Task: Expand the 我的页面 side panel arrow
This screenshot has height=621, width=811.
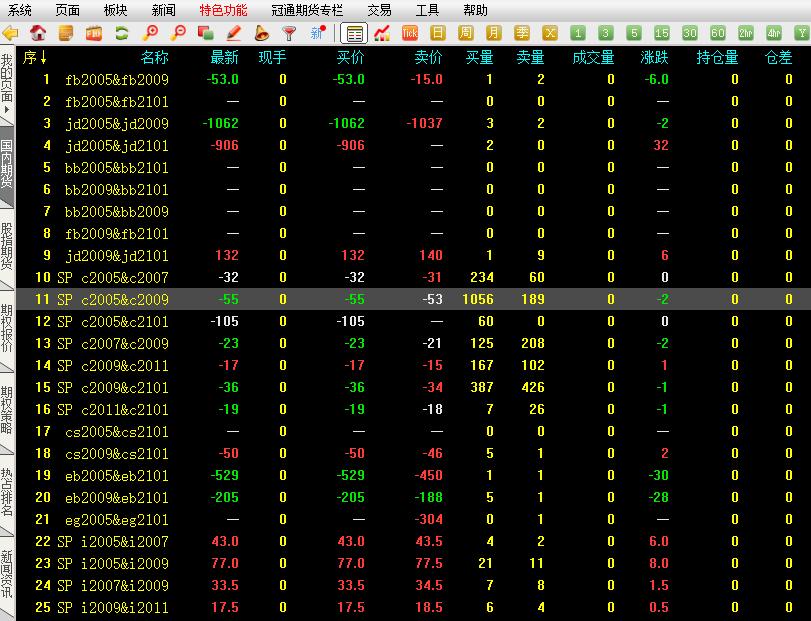Action: click(7, 106)
